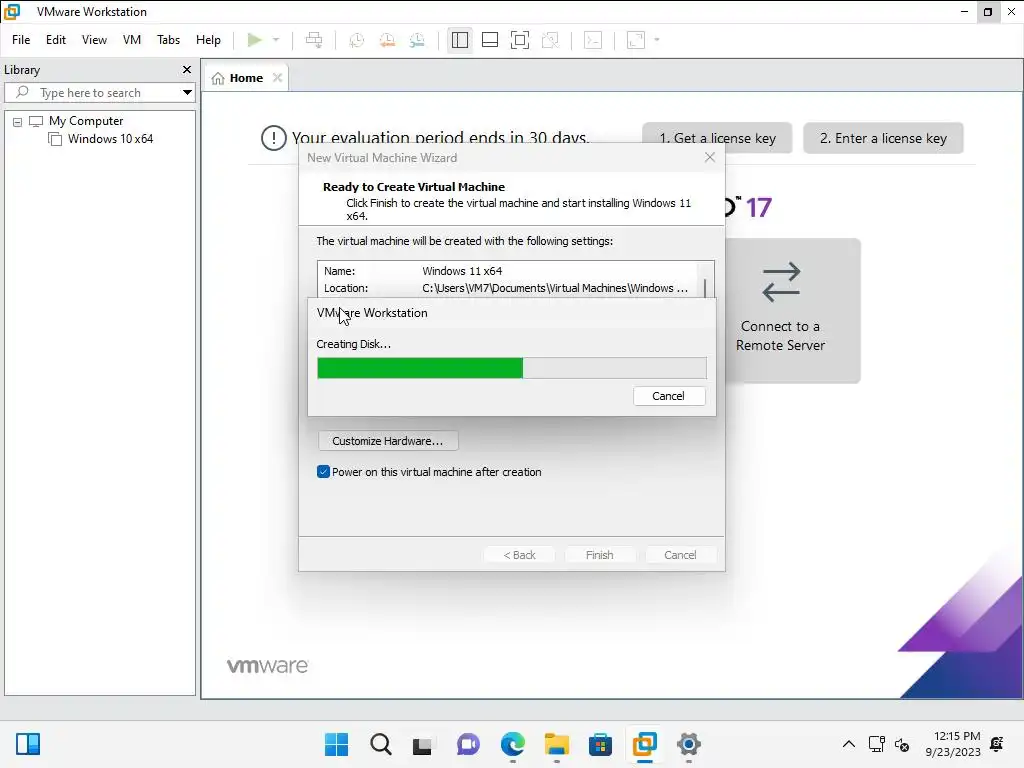The image size is (1024, 768).
Task: Close the Home tab
Action: (x=278, y=78)
